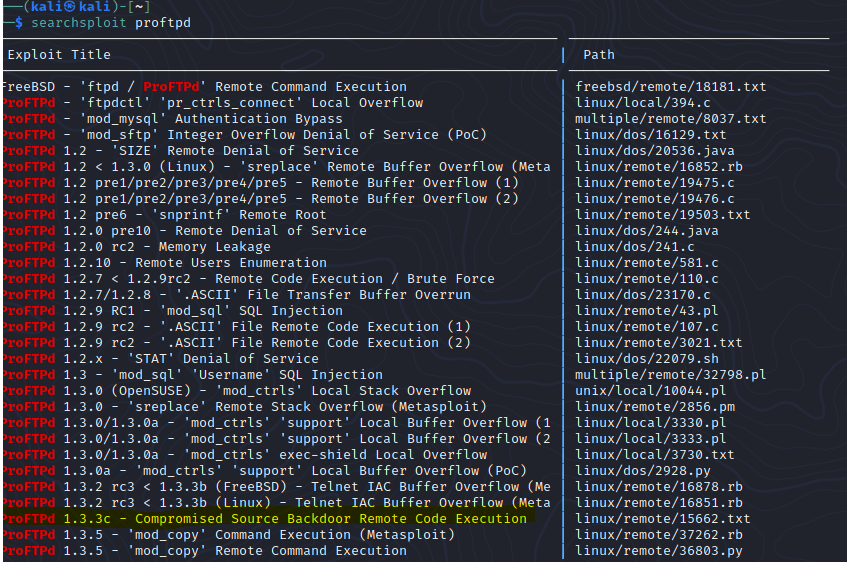Click the path multiple/remote/32798.pl
The width and height of the screenshot is (847, 562).
(x=670, y=375)
